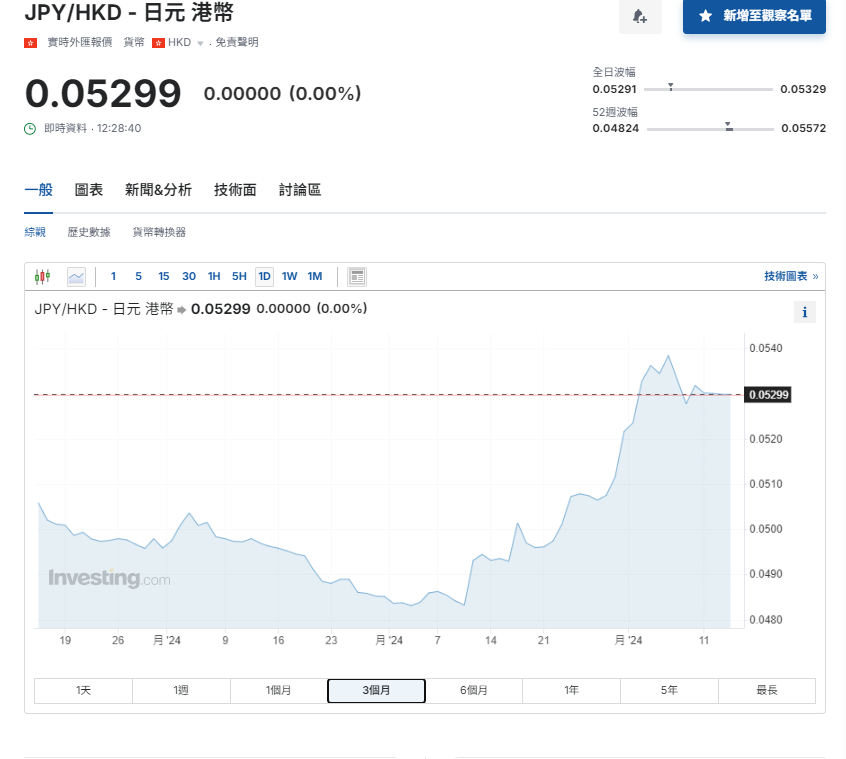Select the 1D chart interval

click(264, 277)
